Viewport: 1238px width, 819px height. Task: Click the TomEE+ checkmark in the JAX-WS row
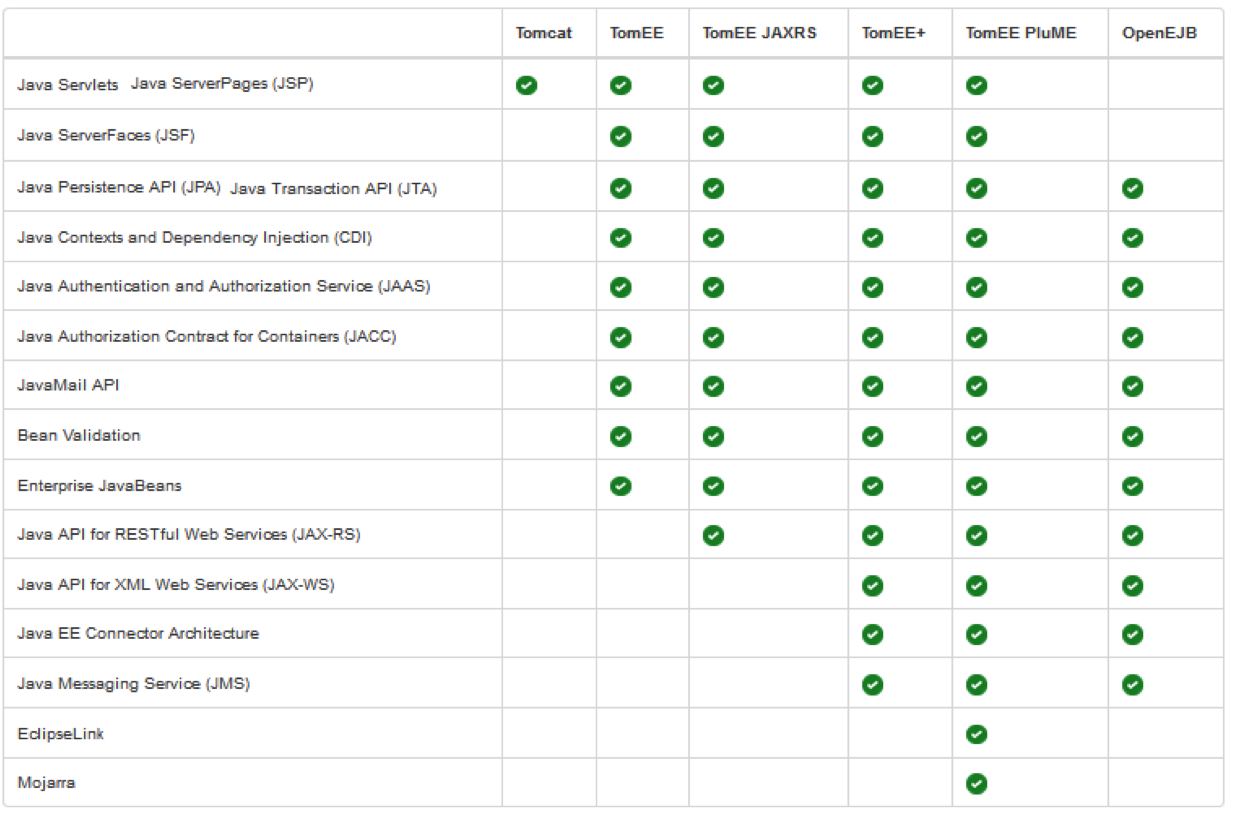[x=873, y=585]
